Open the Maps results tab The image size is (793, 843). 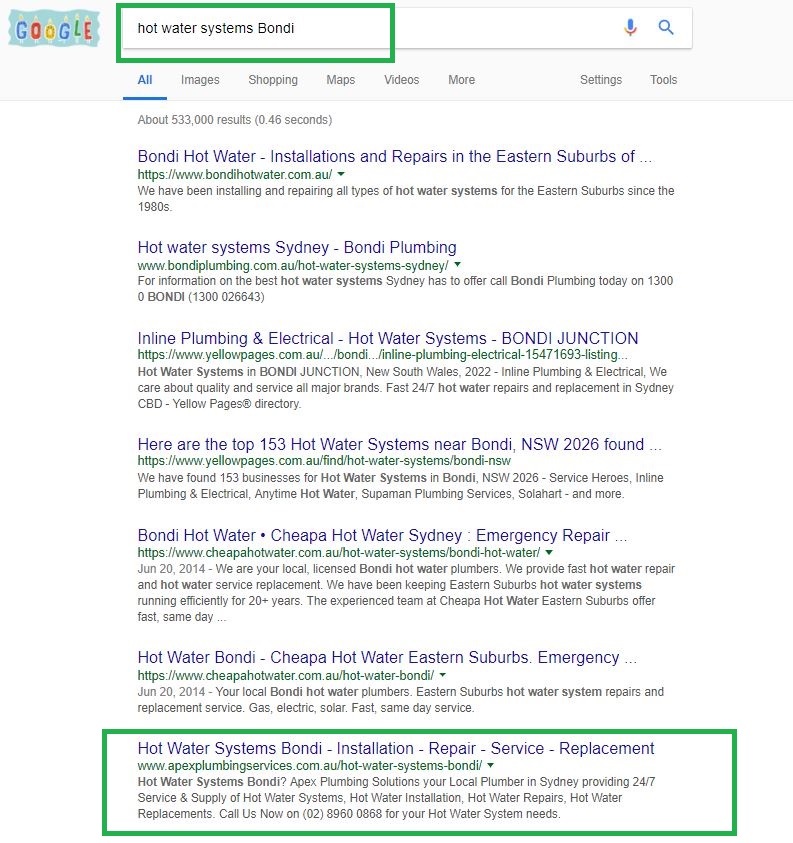click(340, 80)
